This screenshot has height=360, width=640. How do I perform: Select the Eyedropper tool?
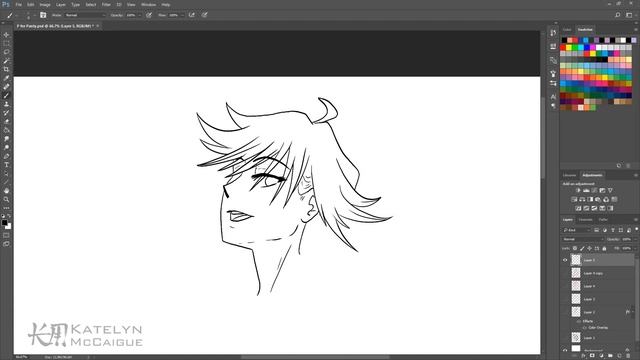pyautogui.click(x=6, y=78)
